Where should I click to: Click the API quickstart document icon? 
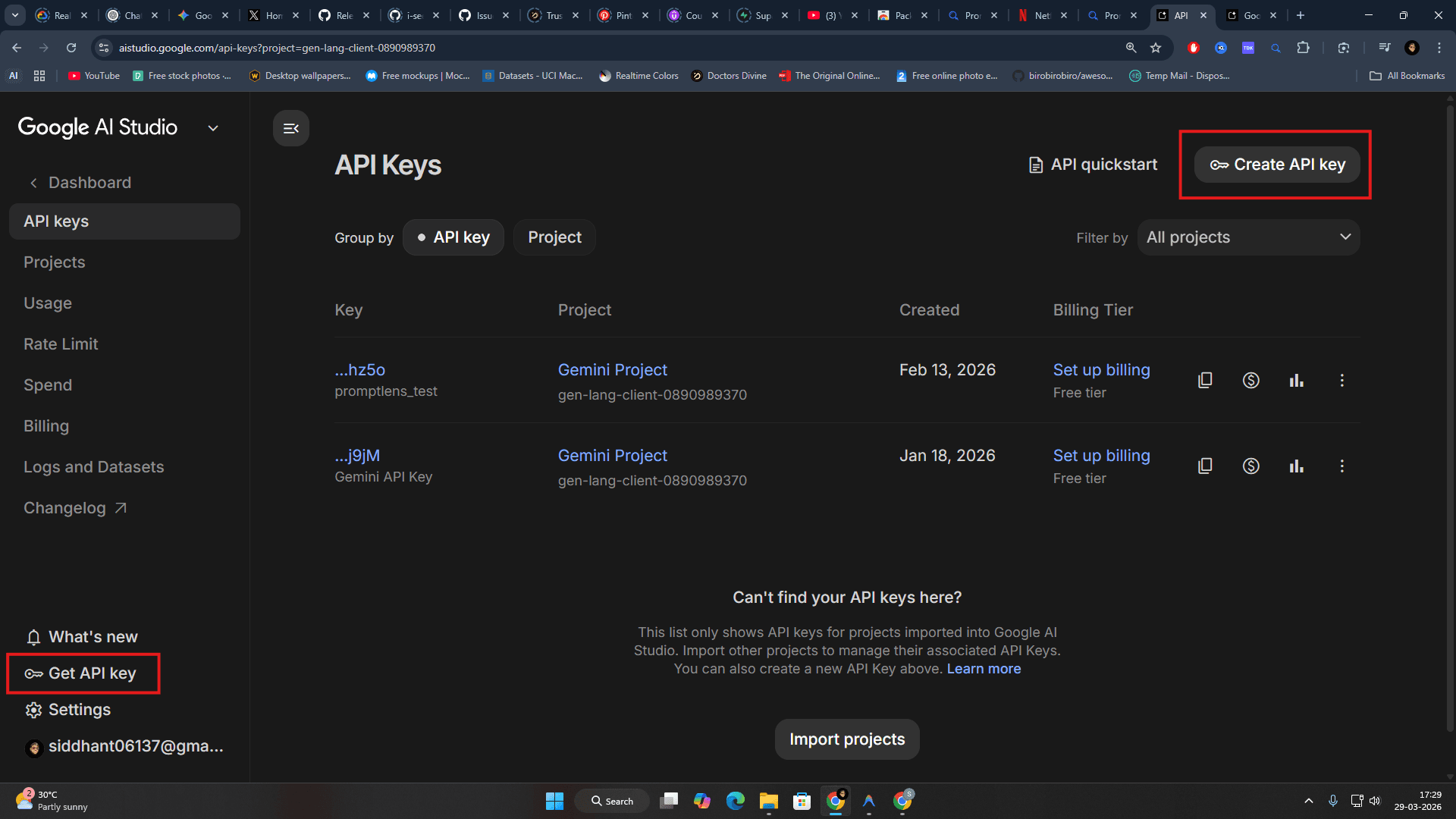coord(1036,164)
